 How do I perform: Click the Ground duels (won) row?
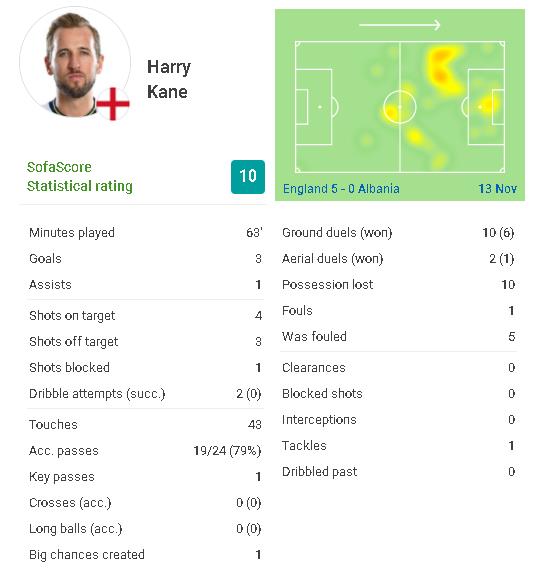(x=398, y=233)
